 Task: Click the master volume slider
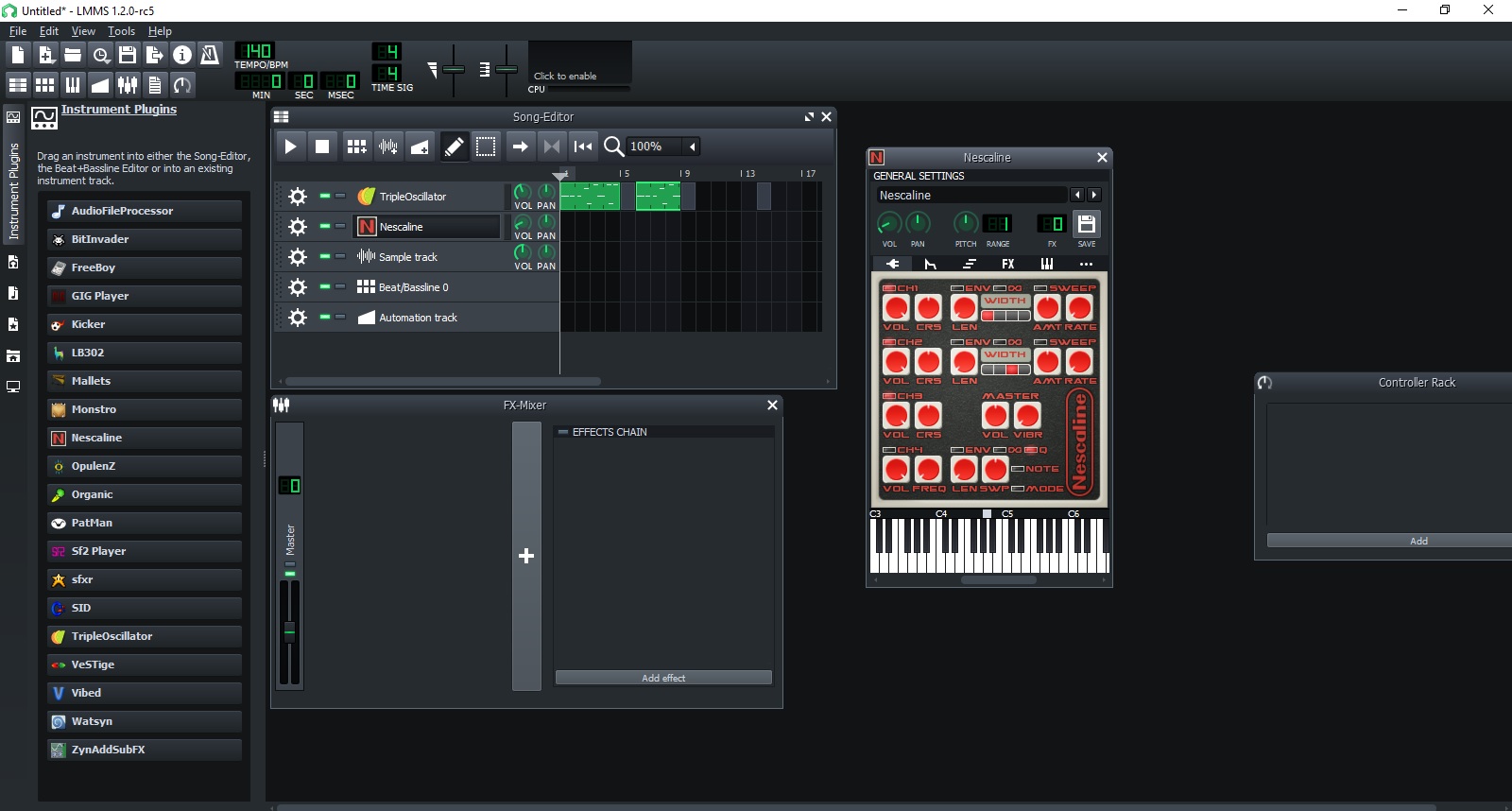tap(454, 69)
